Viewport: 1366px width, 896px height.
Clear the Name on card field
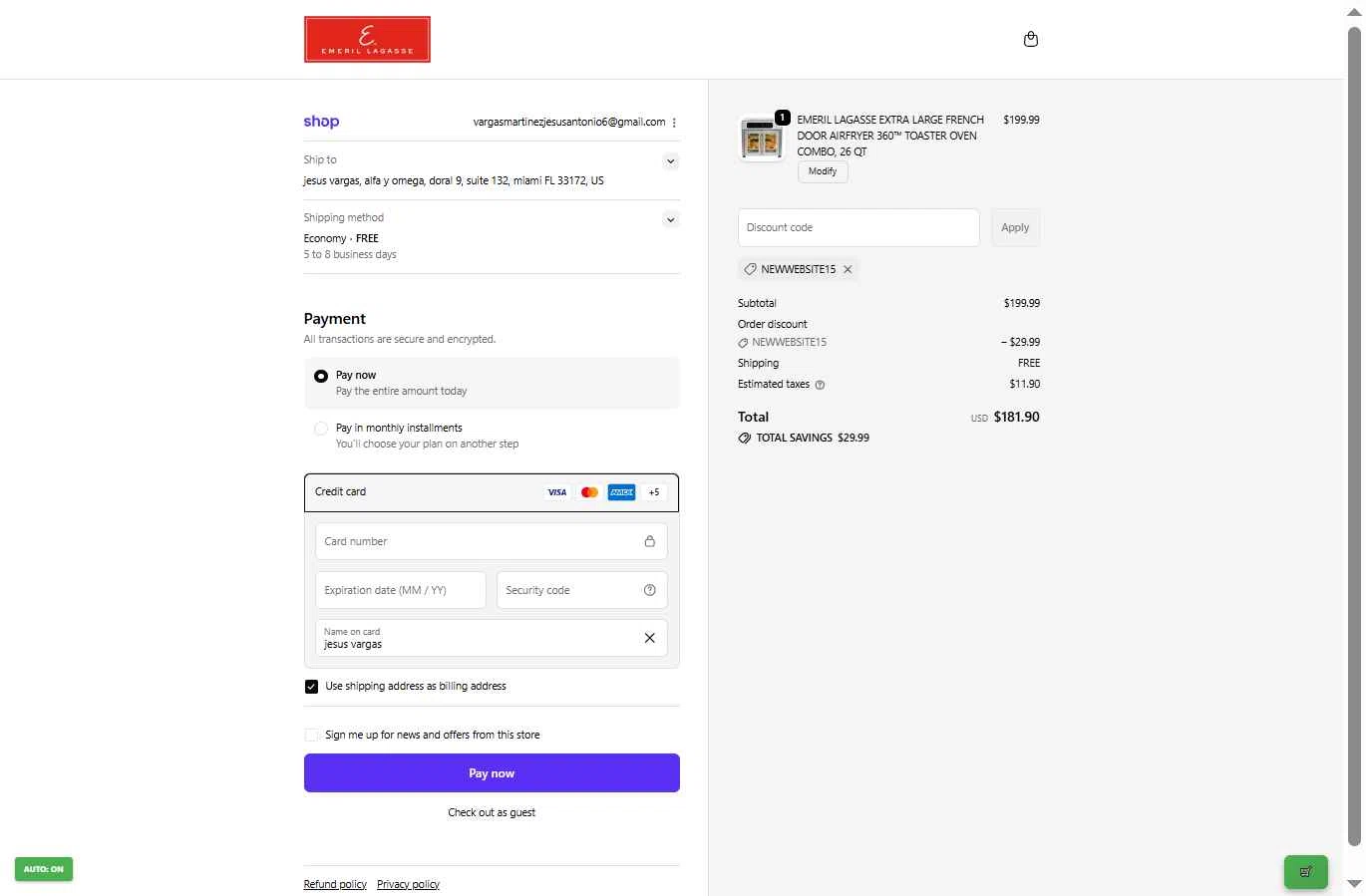649,638
